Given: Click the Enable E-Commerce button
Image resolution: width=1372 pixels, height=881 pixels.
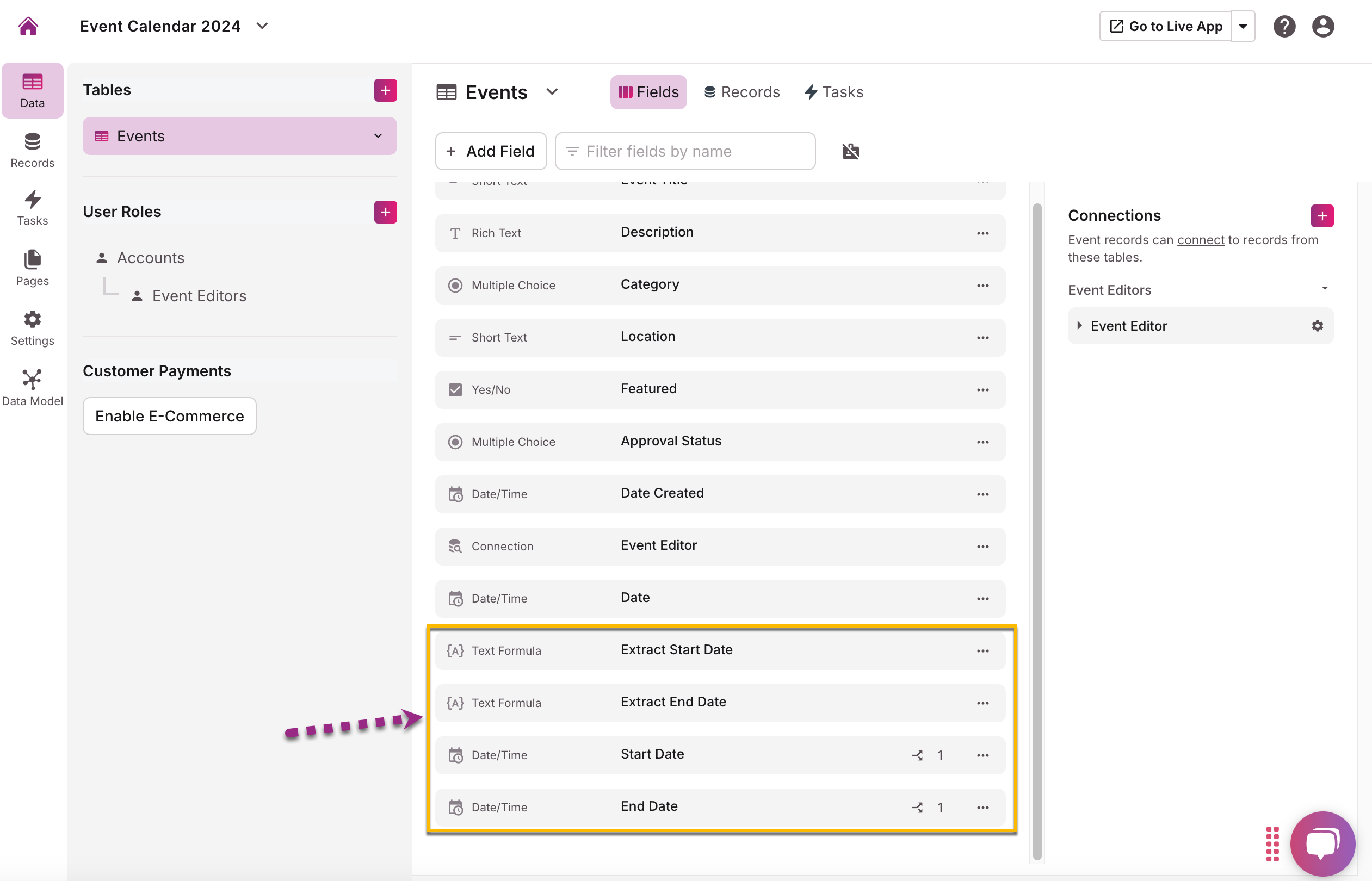Looking at the screenshot, I should point(169,416).
